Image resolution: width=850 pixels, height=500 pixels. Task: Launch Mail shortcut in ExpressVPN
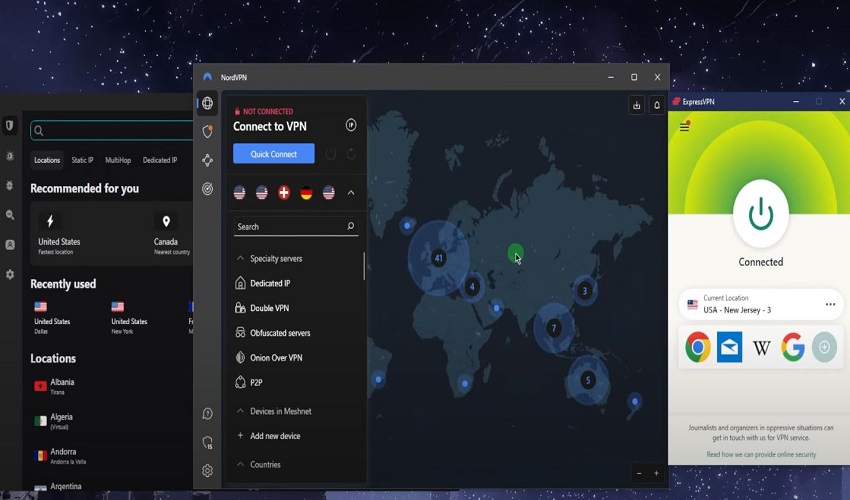click(730, 347)
